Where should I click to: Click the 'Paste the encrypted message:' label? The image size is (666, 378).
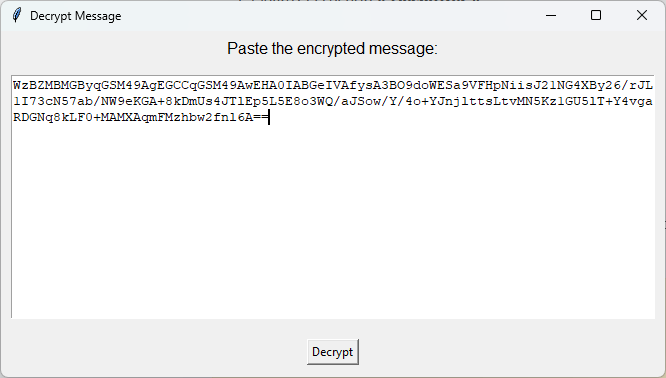click(332, 48)
